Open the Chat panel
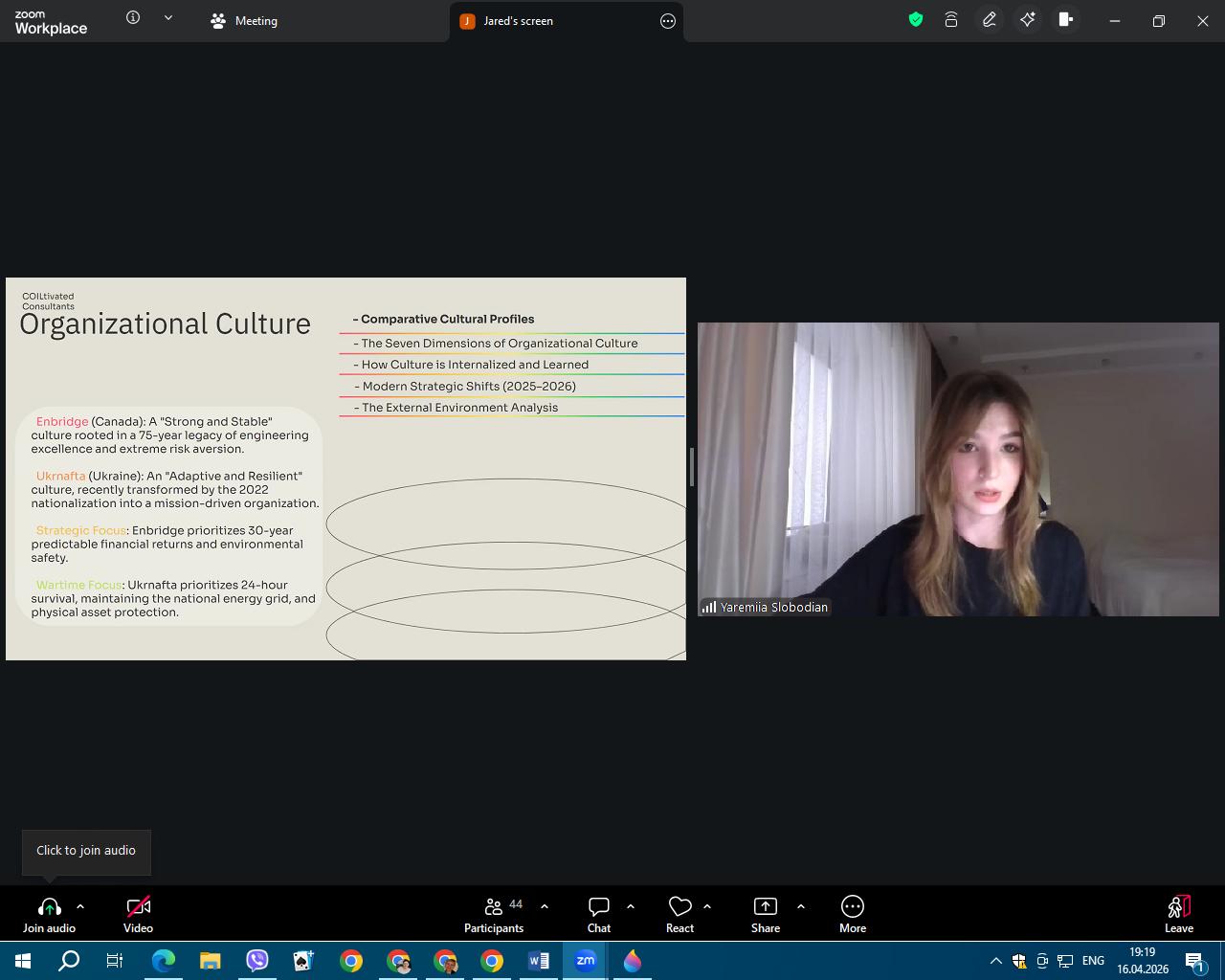This screenshot has height=980, width=1225. 599,914
